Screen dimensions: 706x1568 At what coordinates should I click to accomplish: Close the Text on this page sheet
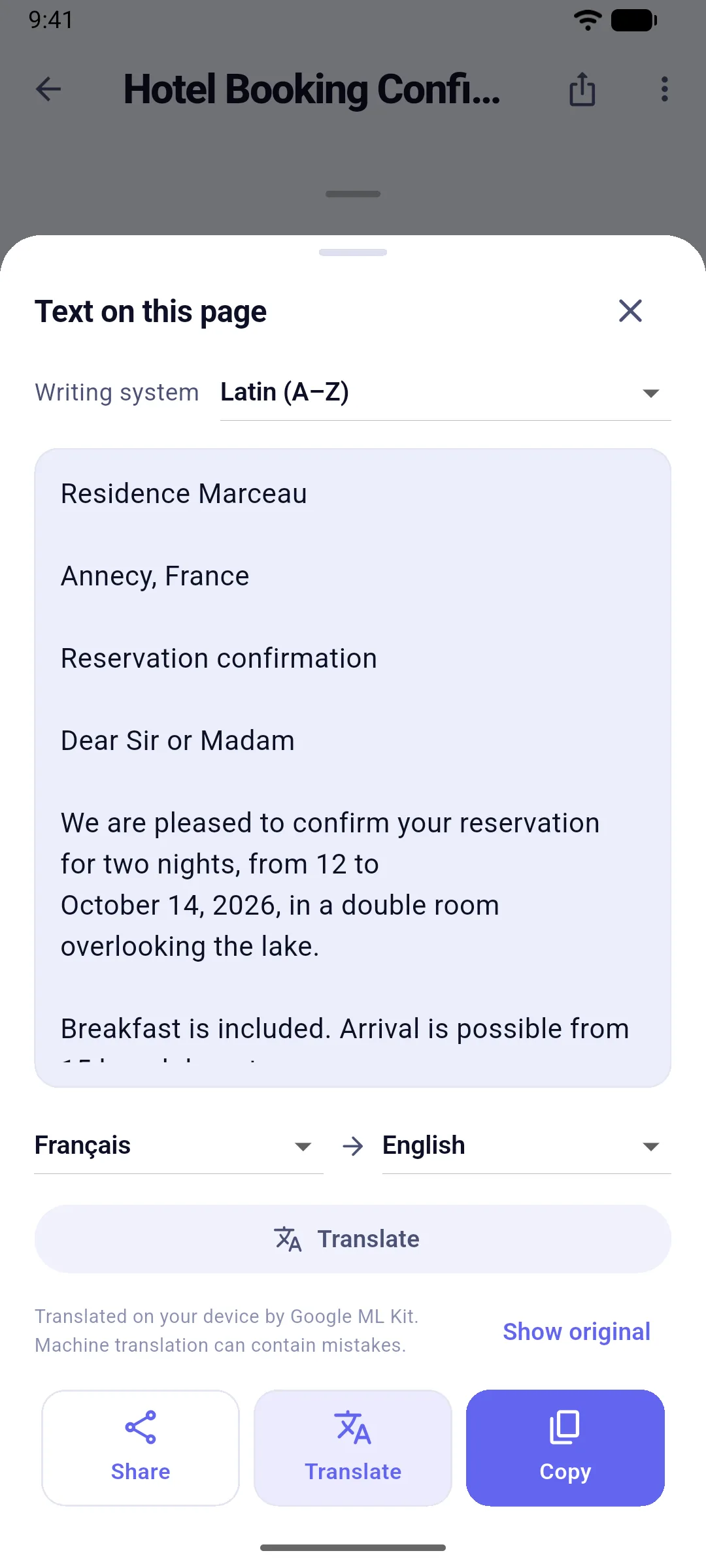tap(630, 311)
